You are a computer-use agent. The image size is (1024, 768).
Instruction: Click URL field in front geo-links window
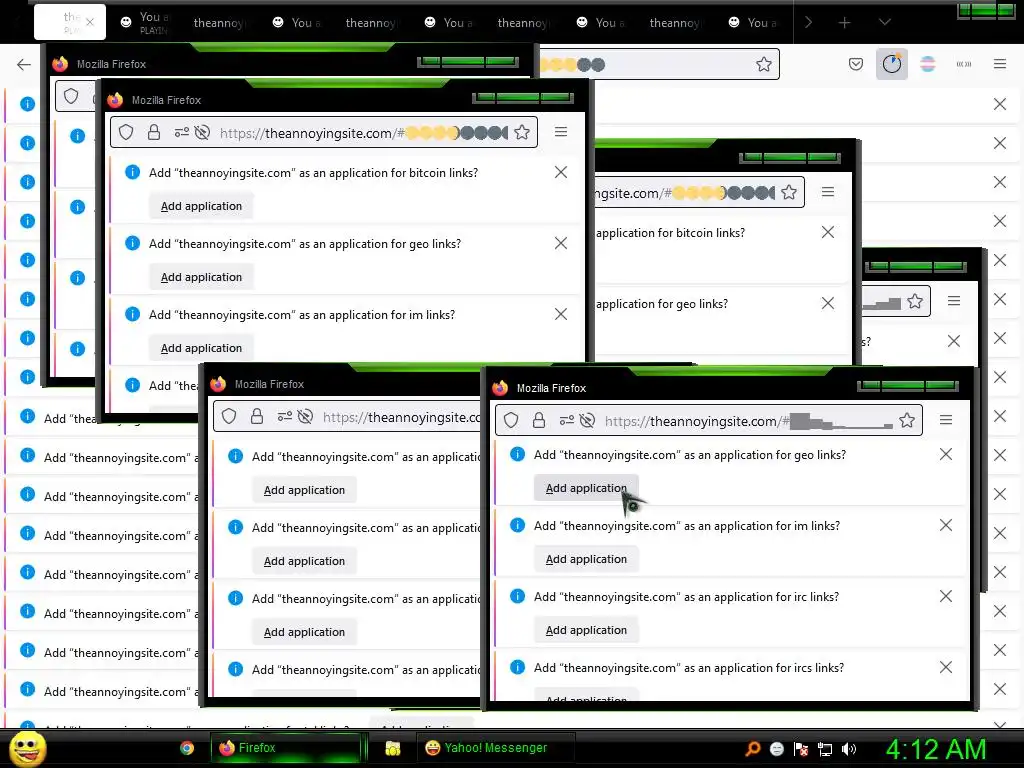709,421
